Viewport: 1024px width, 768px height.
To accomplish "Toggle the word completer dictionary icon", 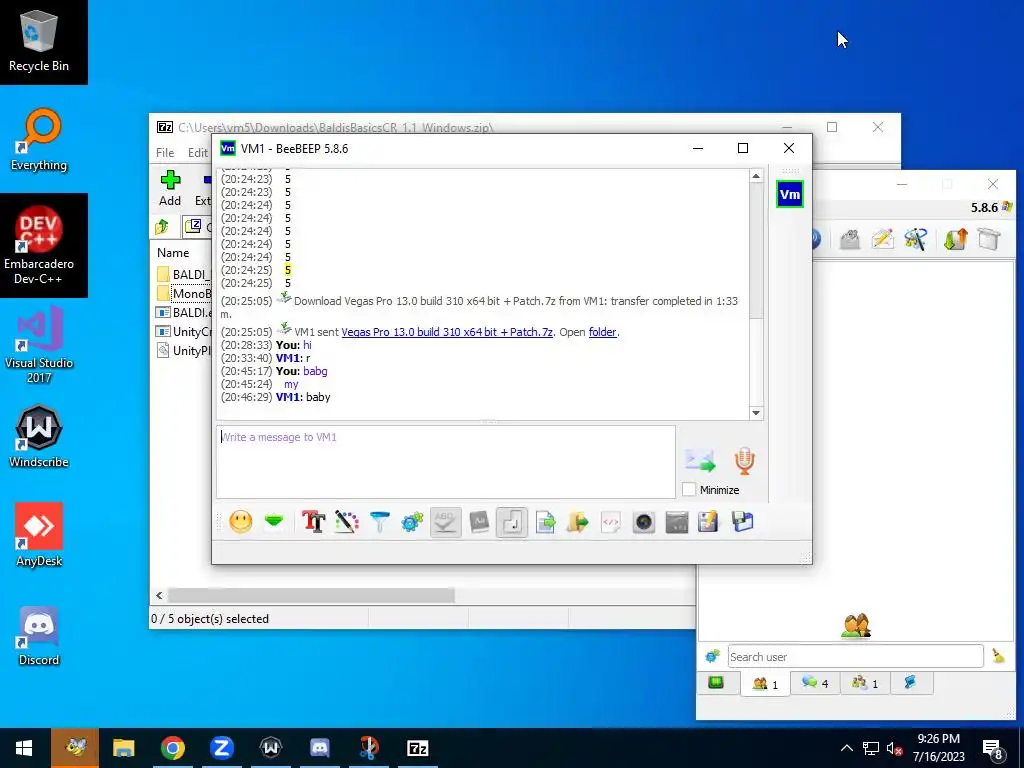I will click(479, 522).
